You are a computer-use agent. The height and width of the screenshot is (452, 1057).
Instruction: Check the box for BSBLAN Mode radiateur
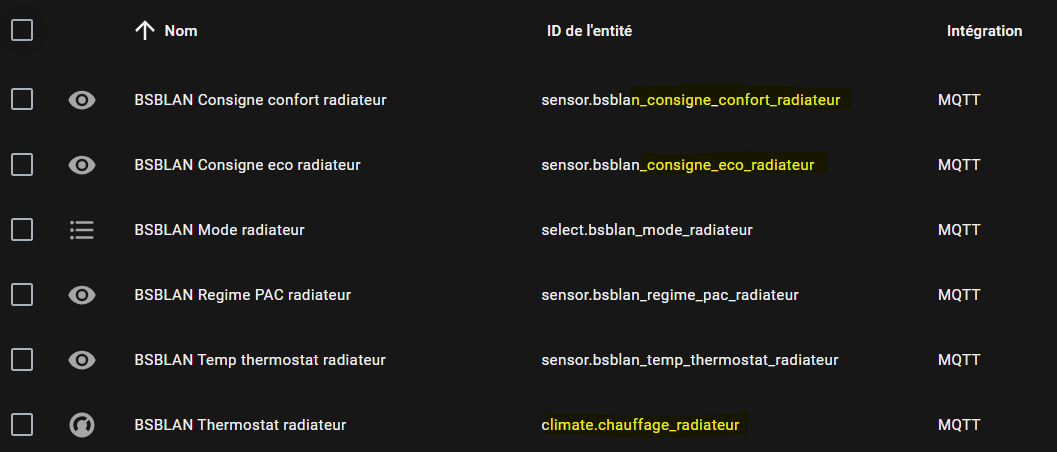(22, 230)
